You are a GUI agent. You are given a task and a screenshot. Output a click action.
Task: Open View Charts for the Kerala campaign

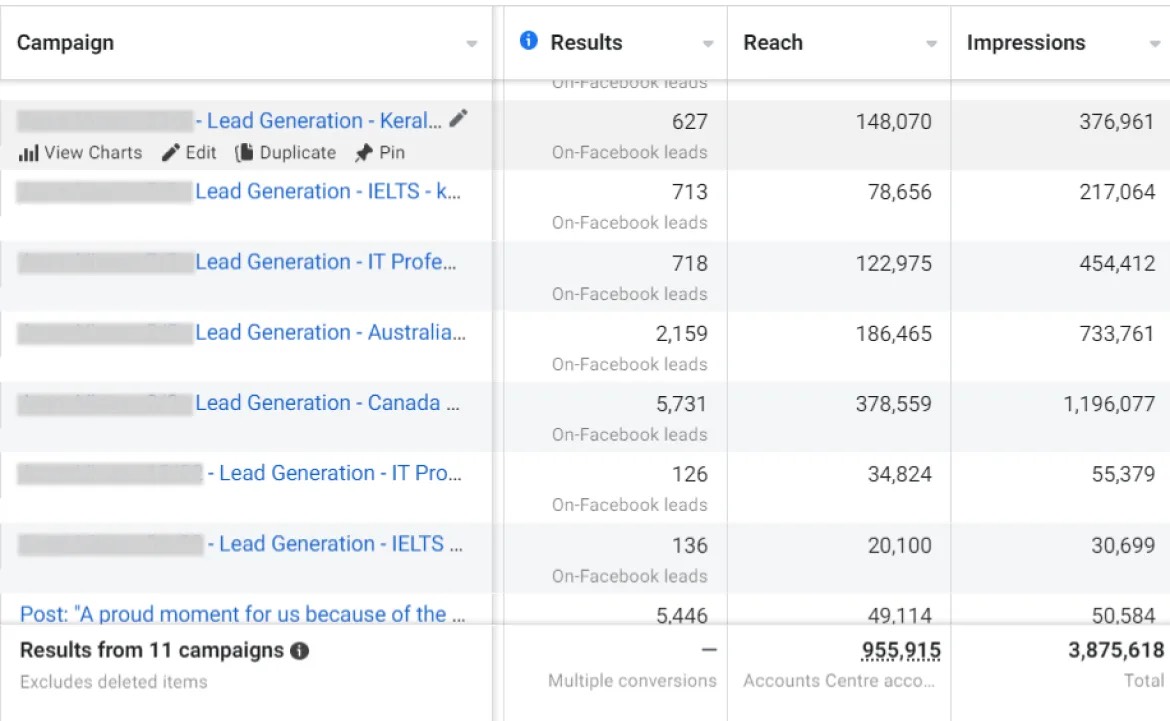point(81,153)
